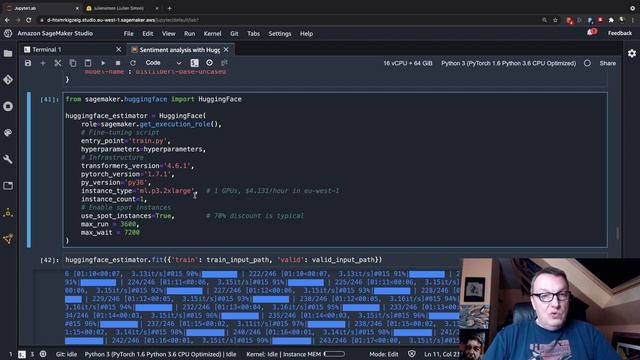
Task: Cut selected cell with scissors icon
Action: tap(58, 63)
